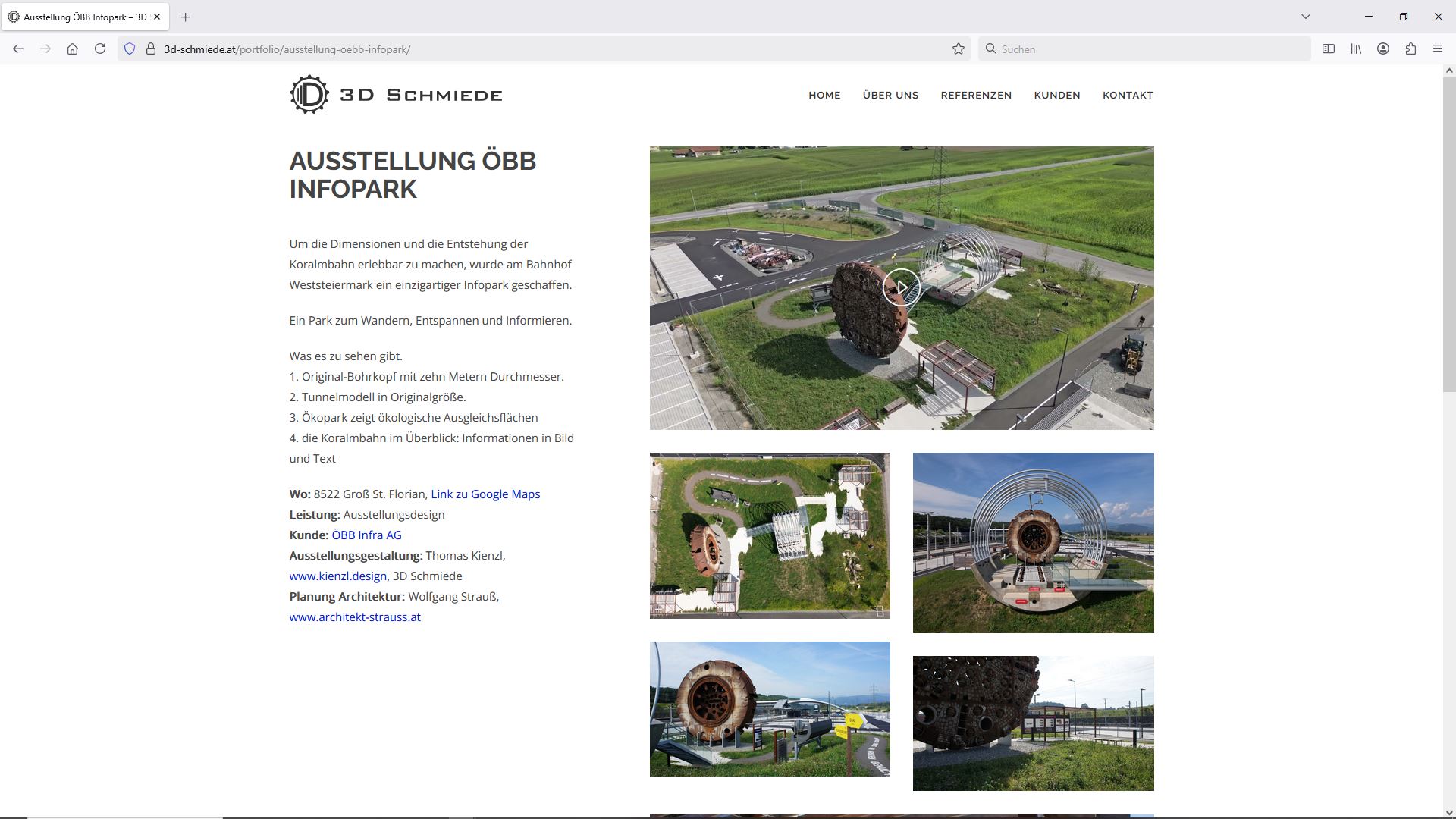Open the Link zu Google Maps

485,494
